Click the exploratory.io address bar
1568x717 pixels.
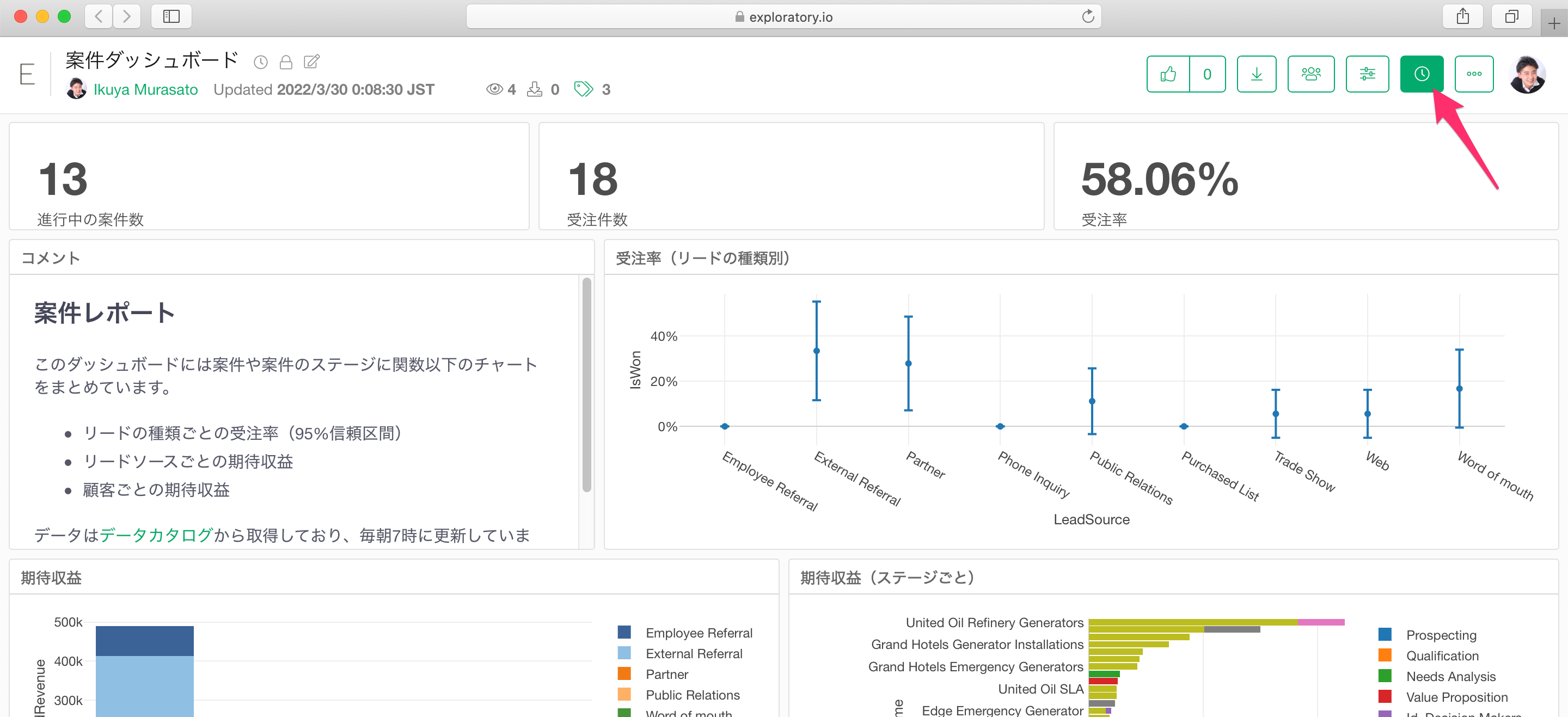point(783,16)
